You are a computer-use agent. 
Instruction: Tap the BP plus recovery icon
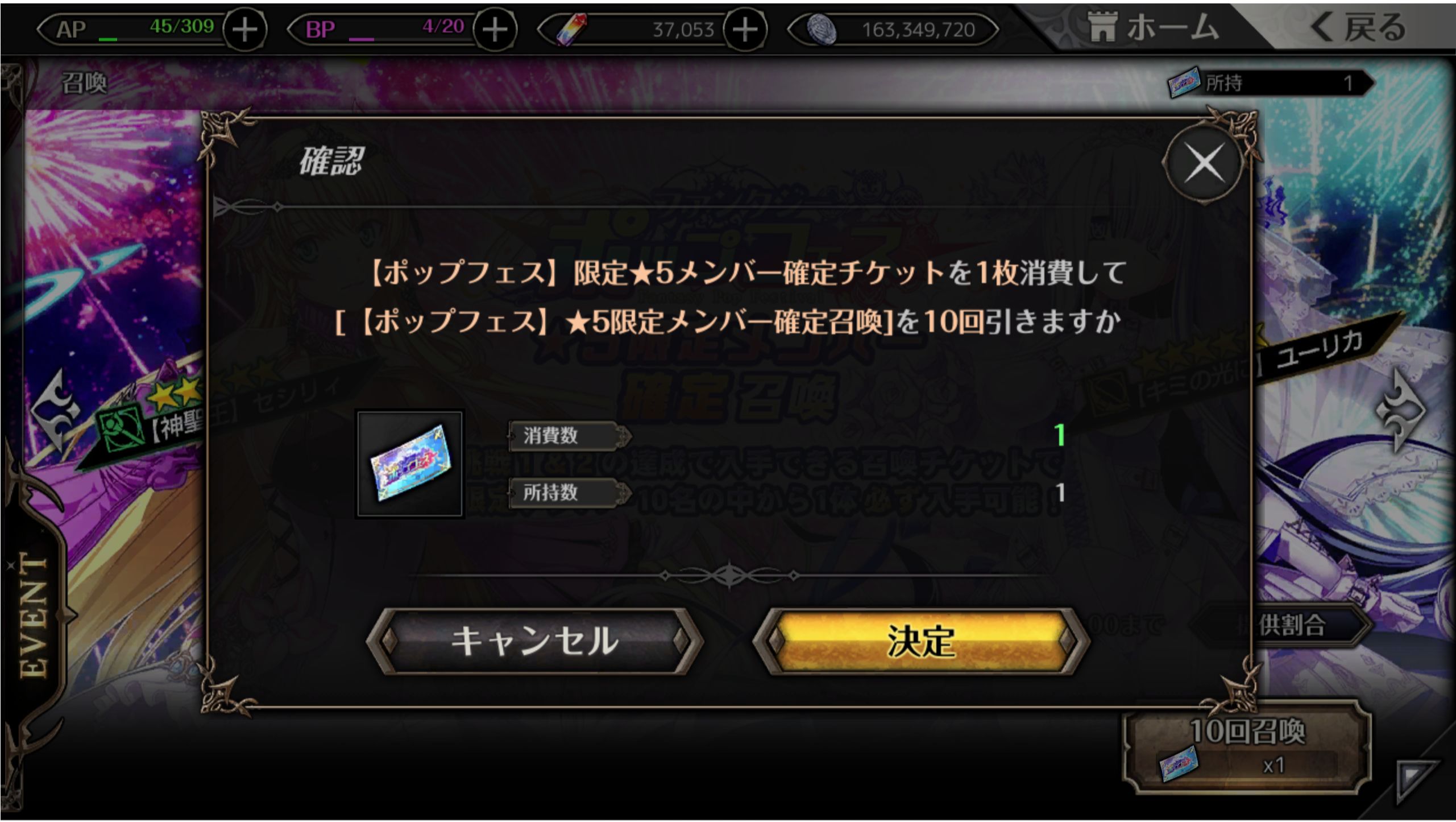[x=495, y=29]
